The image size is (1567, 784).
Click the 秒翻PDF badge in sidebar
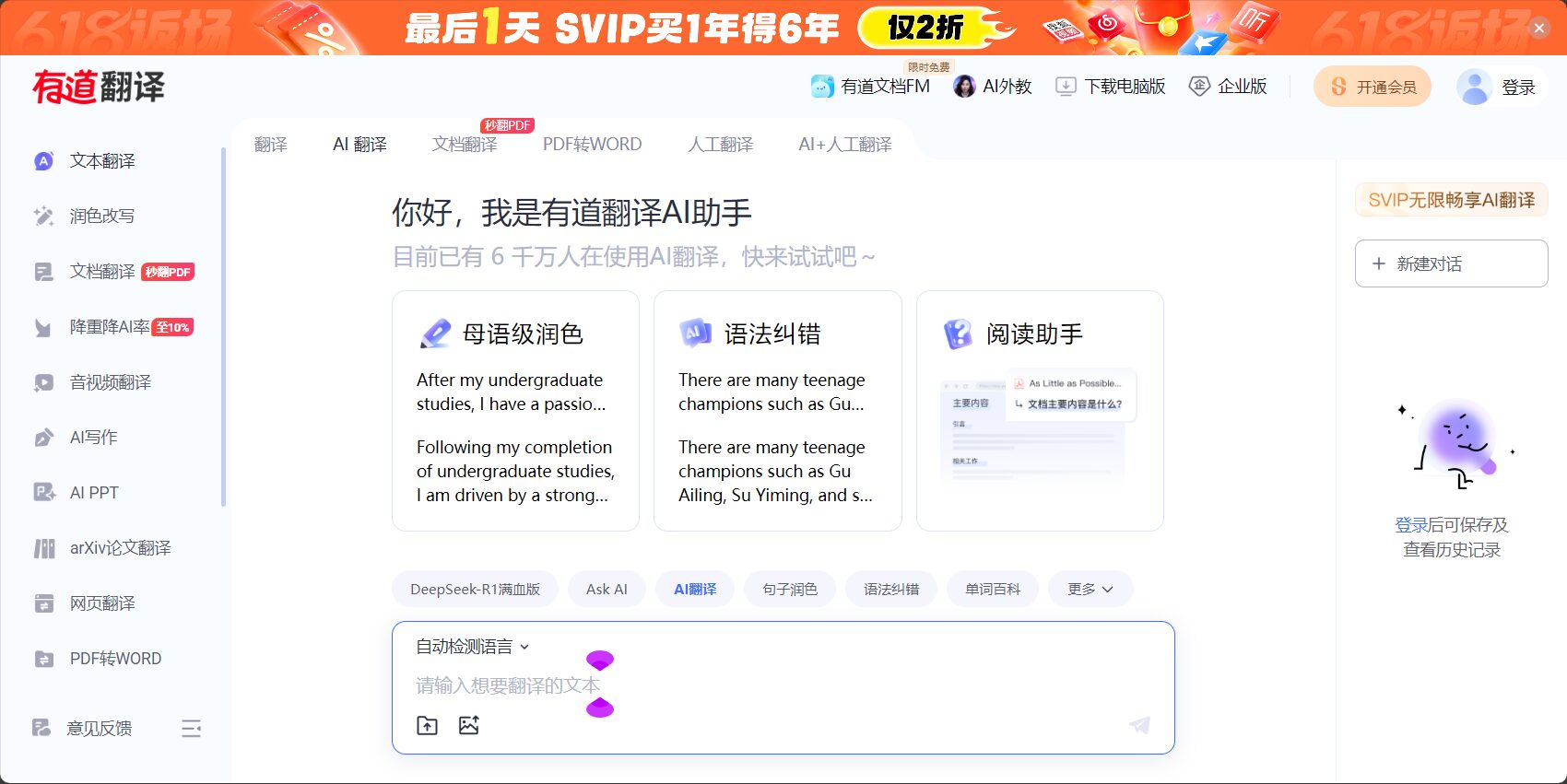pyautogui.click(x=168, y=272)
